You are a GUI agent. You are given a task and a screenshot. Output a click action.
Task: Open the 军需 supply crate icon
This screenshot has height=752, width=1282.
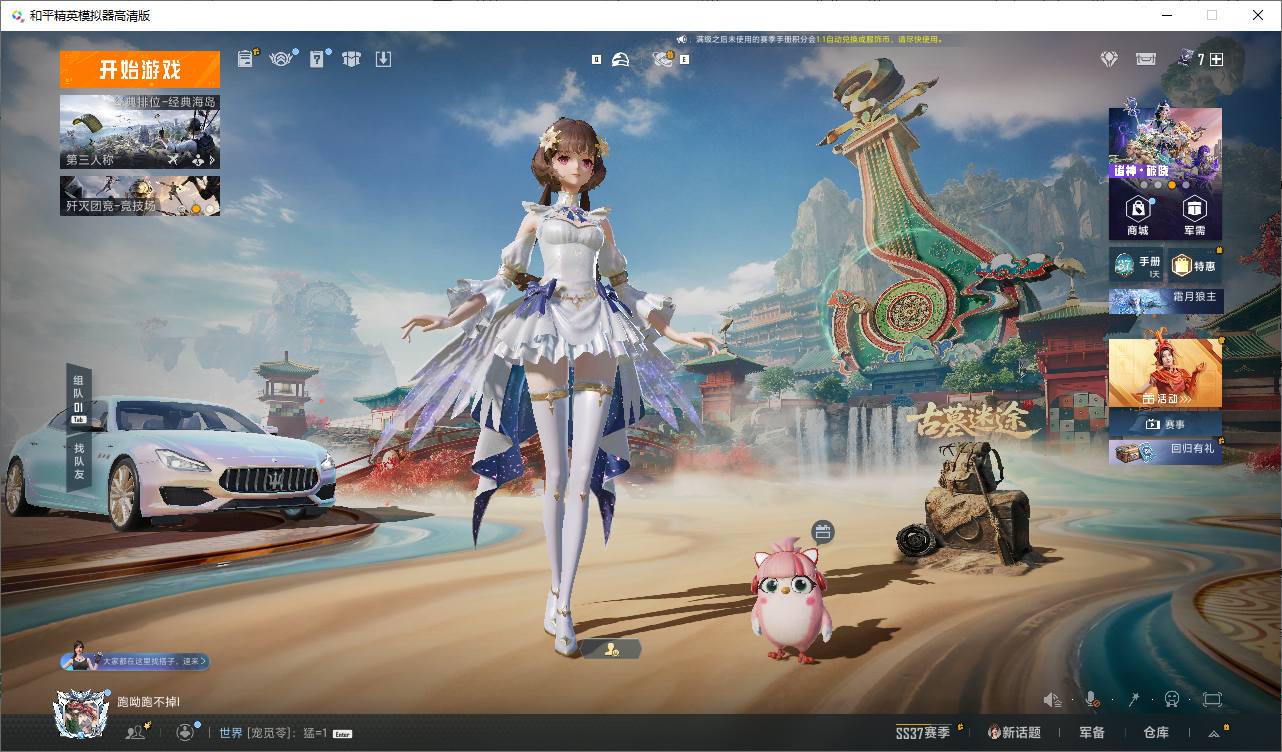(1194, 214)
